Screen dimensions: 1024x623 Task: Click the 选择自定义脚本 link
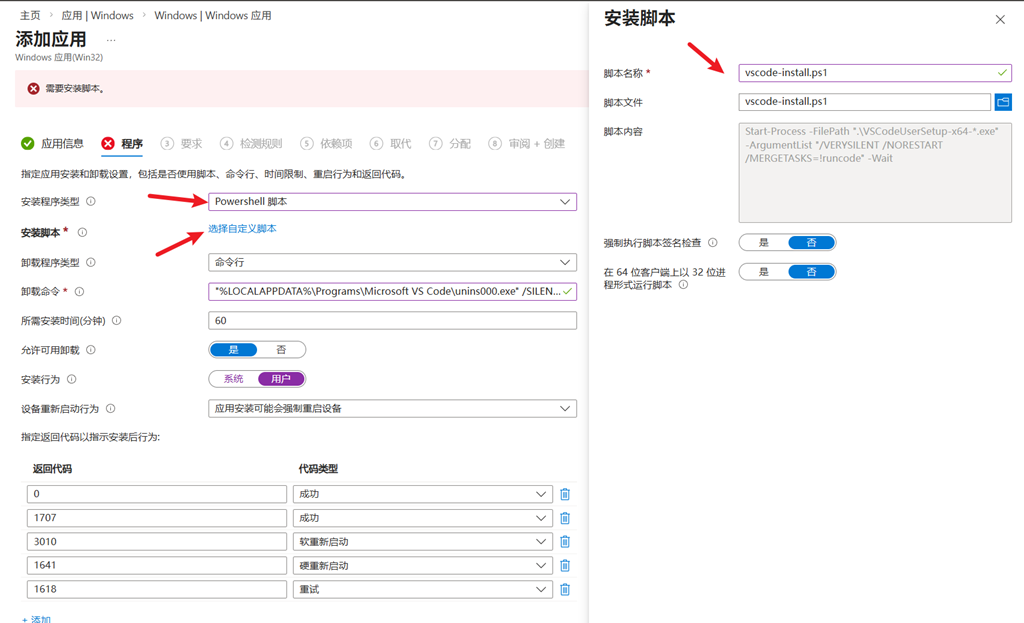242,229
